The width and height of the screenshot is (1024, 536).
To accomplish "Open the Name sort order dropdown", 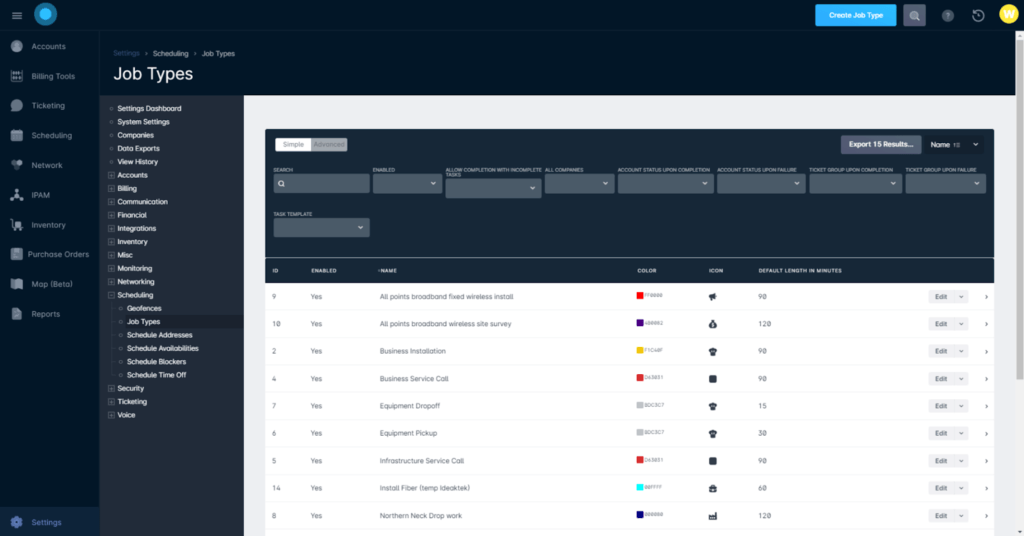I will [x=954, y=144].
